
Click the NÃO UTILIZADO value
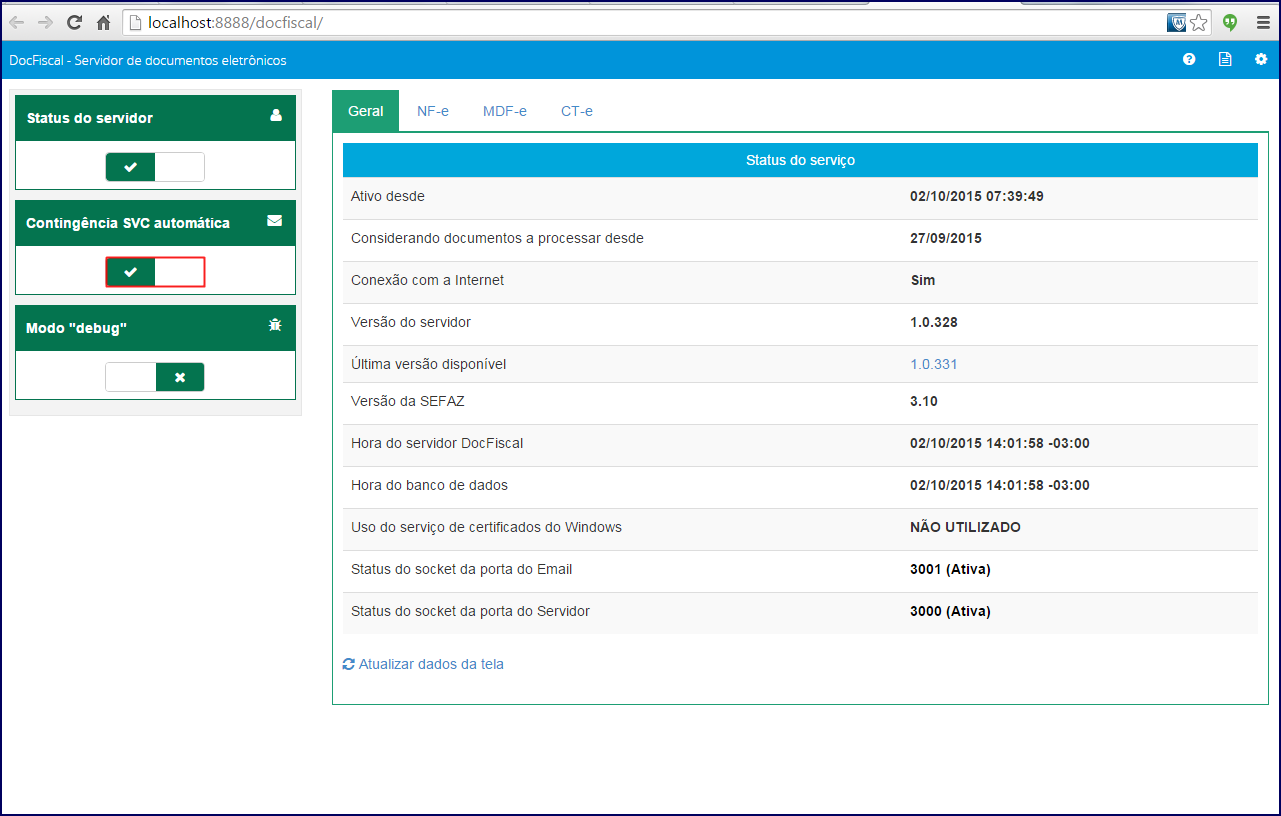(x=966, y=527)
